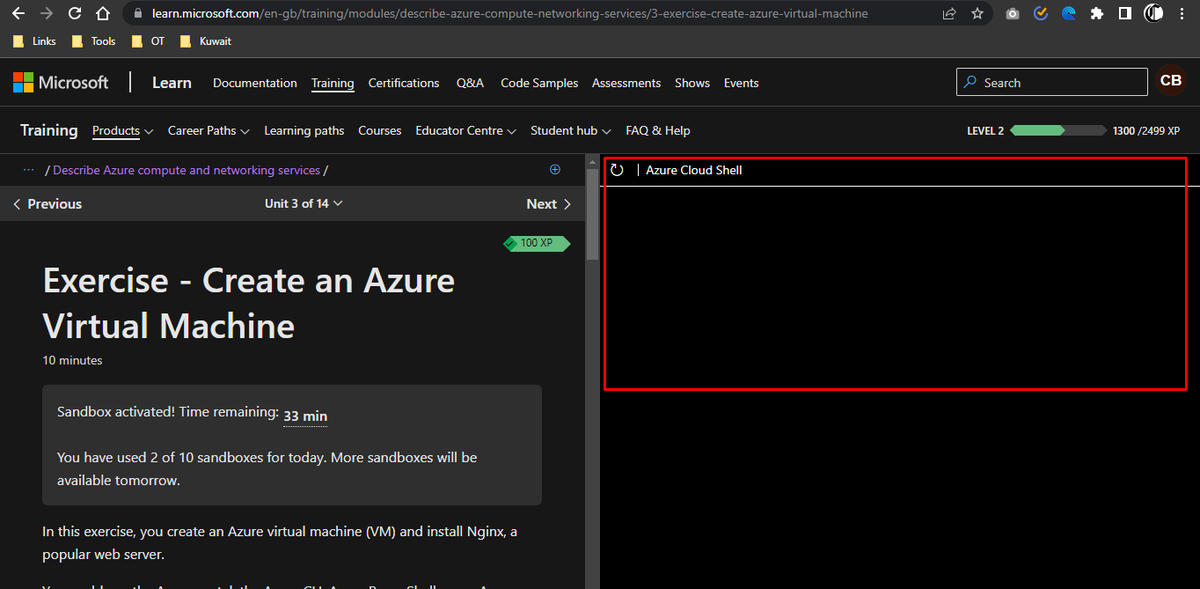
Task: Go back using the browser back arrow
Action: click(18, 14)
